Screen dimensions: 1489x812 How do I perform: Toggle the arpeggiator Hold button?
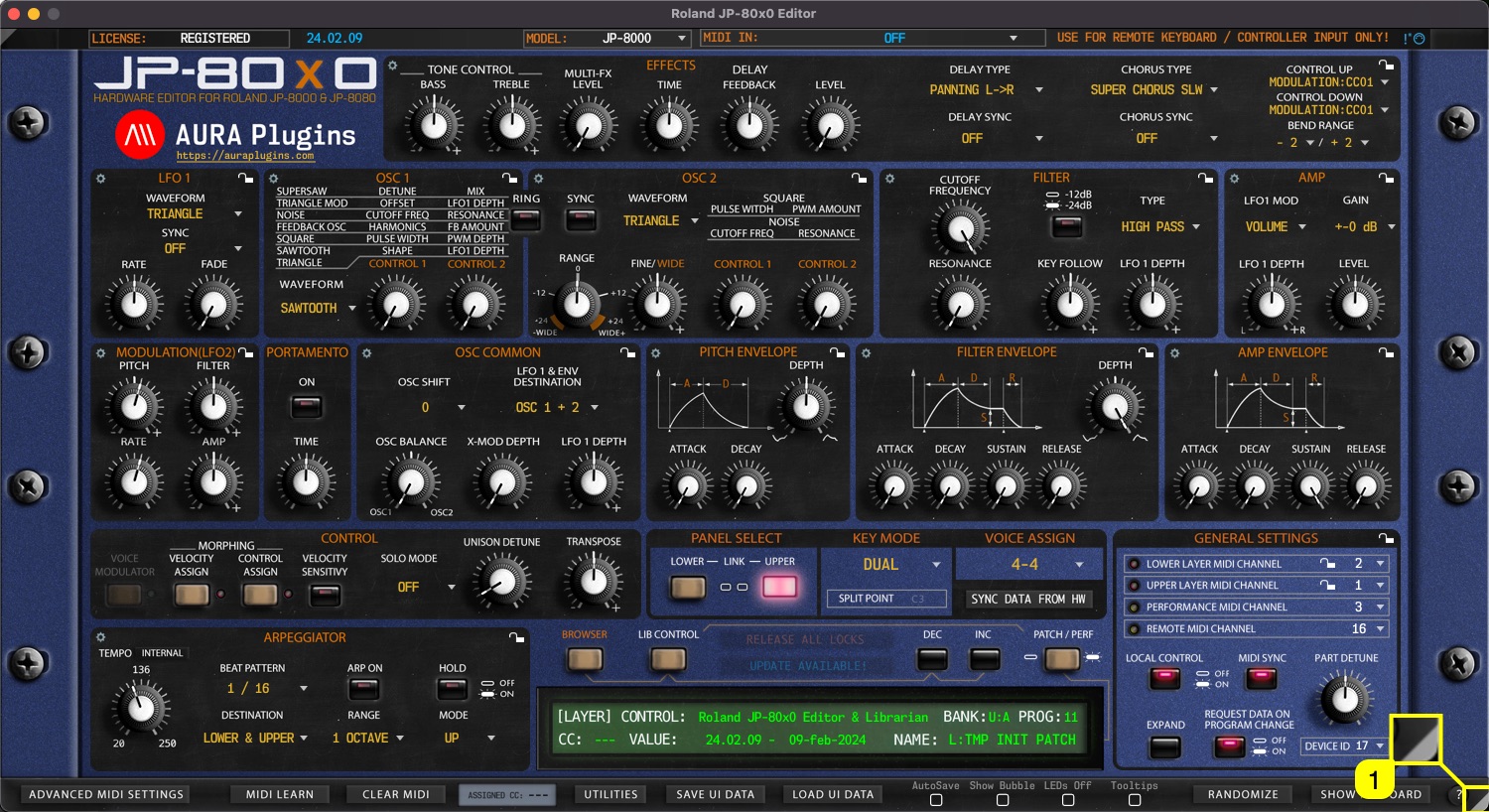(x=453, y=689)
